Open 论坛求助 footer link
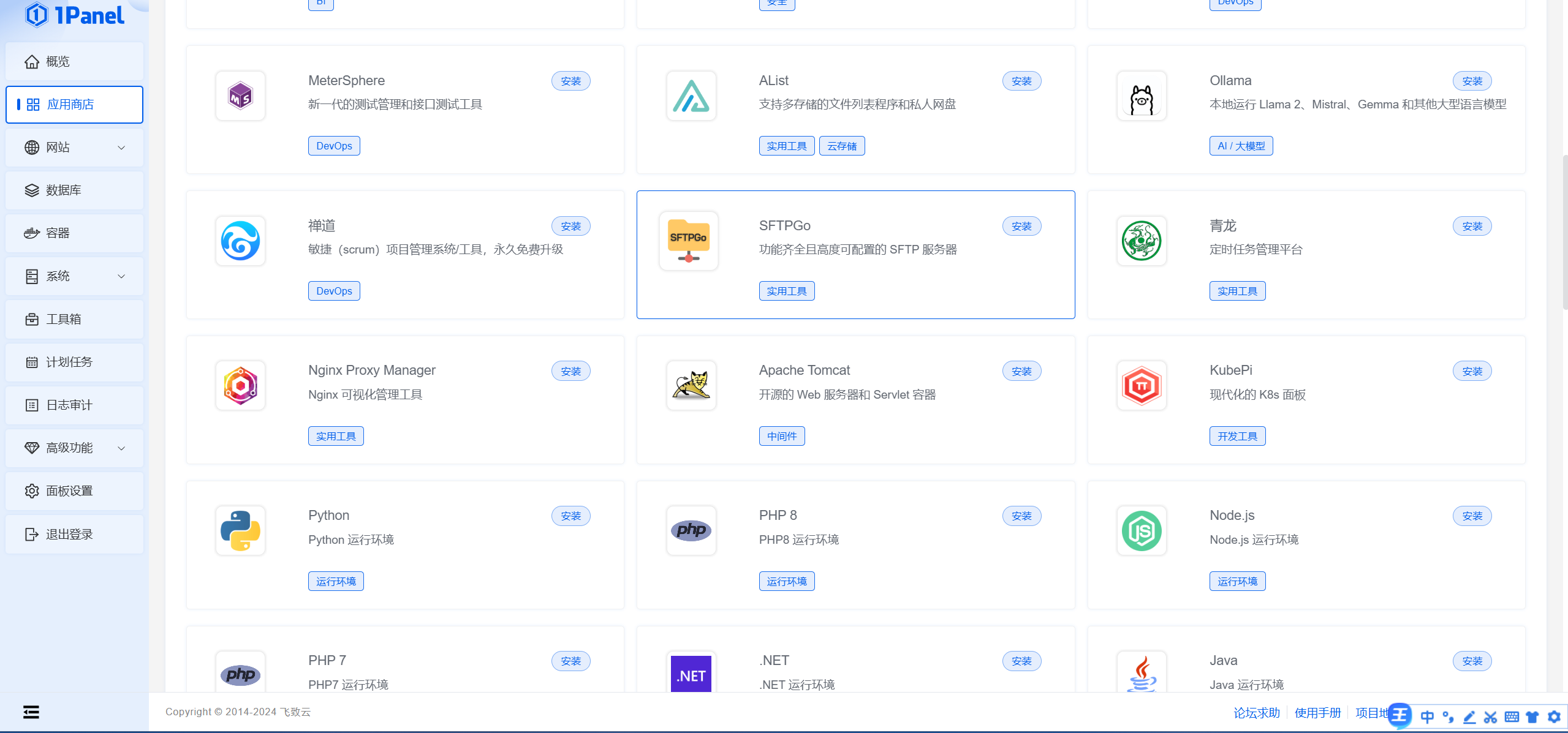1568x733 pixels. pos(1257,713)
